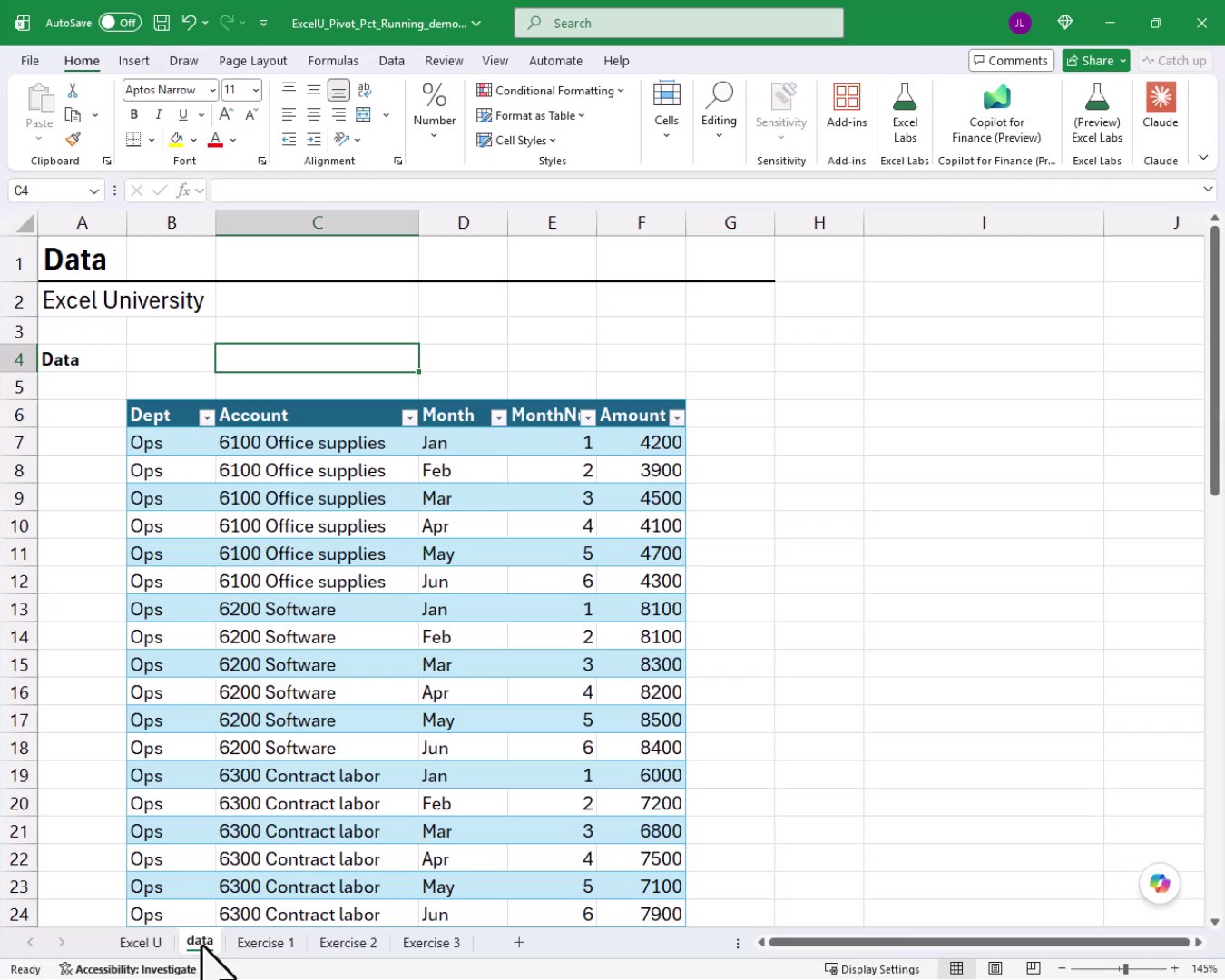1225x980 pixels.
Task: Click the Insert Function fx icon
Action: click(x=183, y=191)
